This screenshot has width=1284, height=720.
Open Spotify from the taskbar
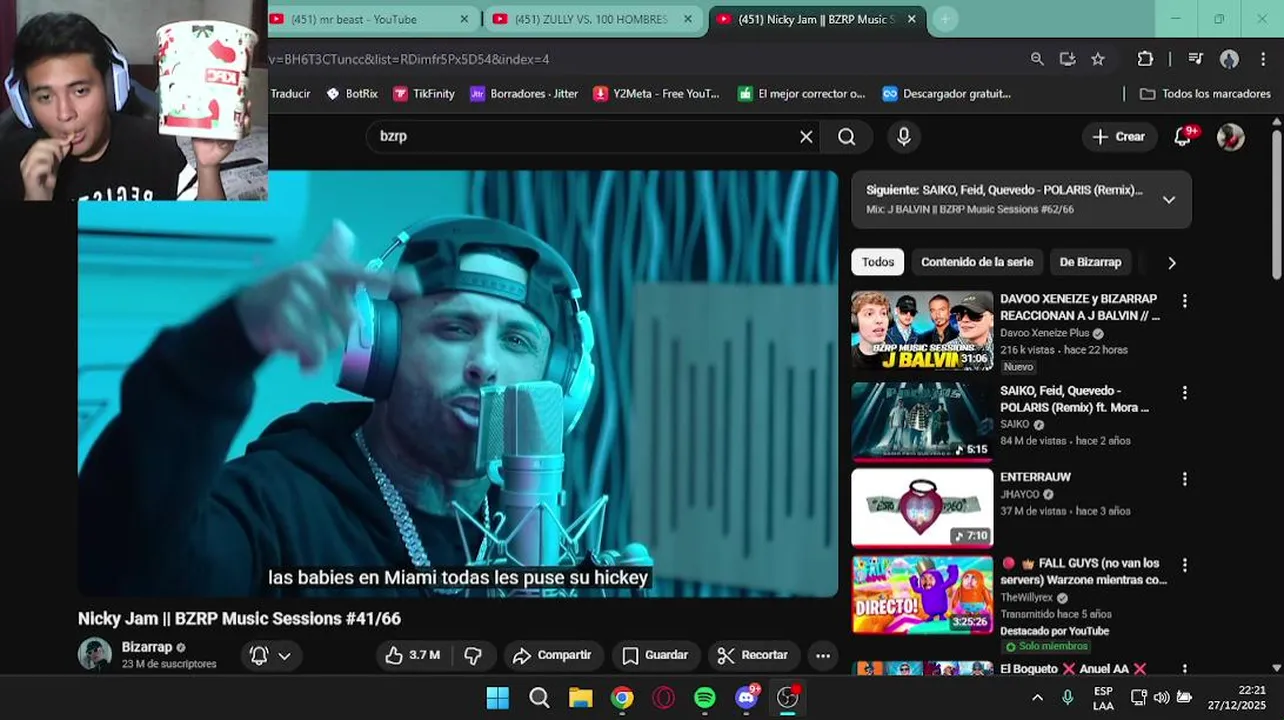pos(705,697)
